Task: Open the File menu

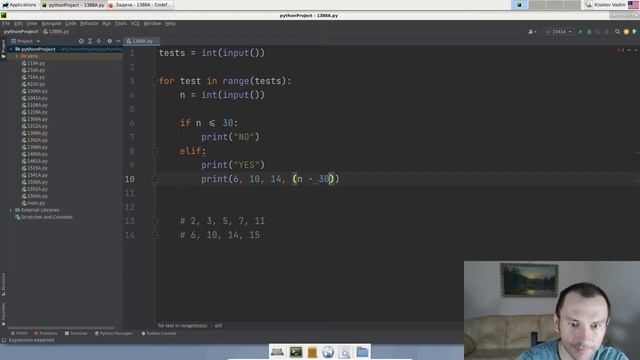Action: click(6, 24)
